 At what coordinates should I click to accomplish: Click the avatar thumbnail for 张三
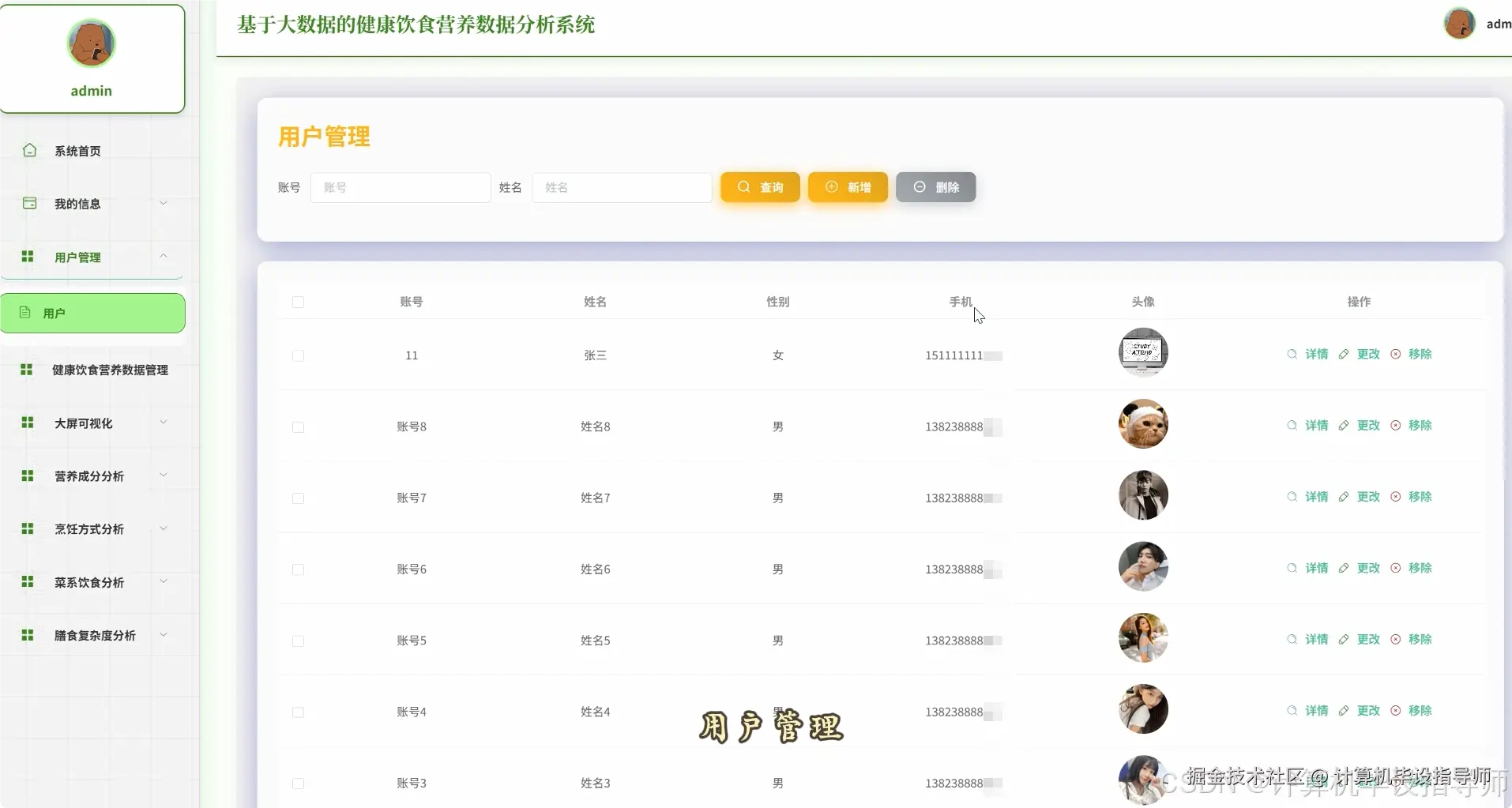(1143, 352)
